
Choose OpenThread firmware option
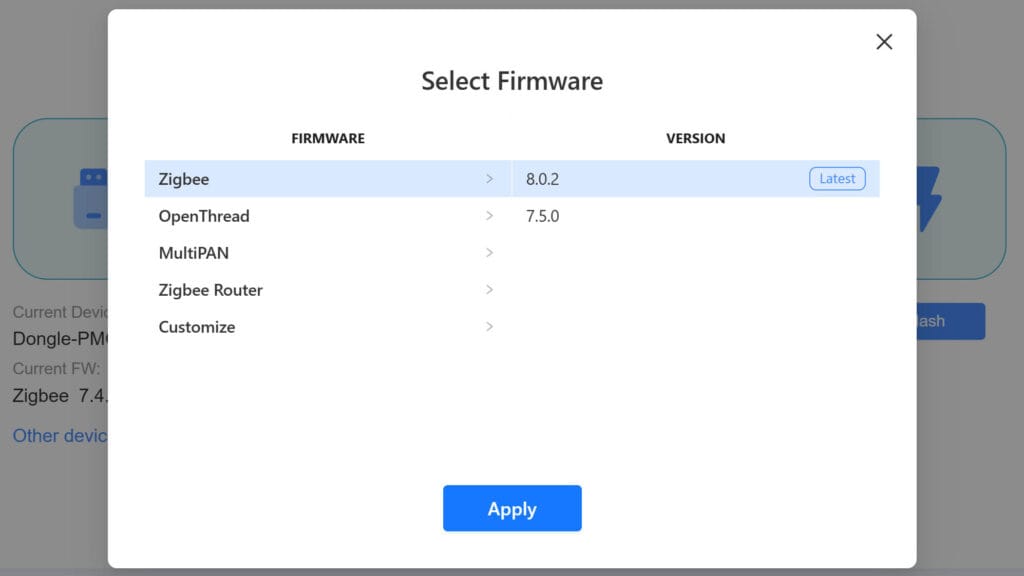(x=204, y=216)
